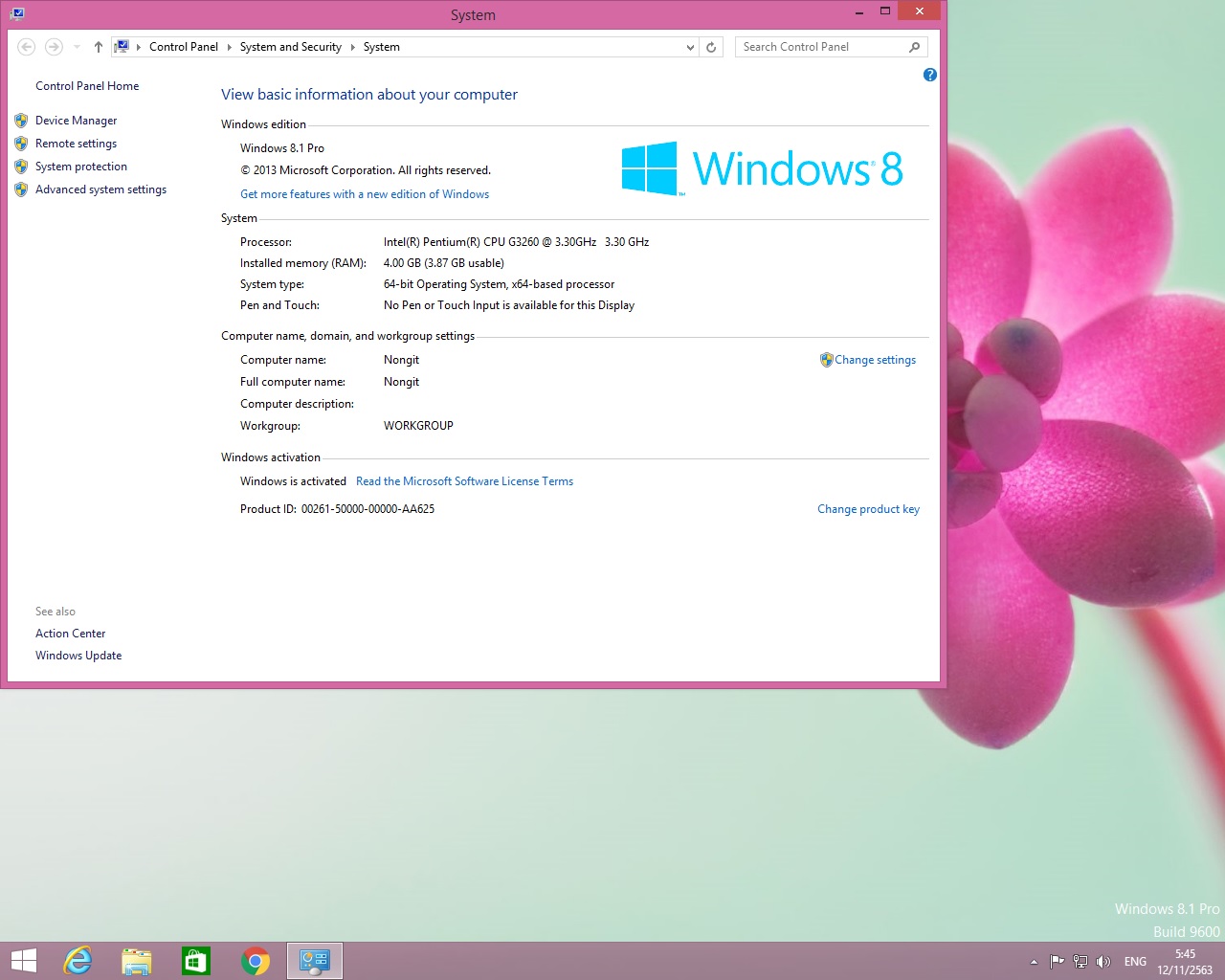Launch Google Chrome from the taskbar
The image size is (1225, 980).
pyautogui.click(x=256, y=961)
